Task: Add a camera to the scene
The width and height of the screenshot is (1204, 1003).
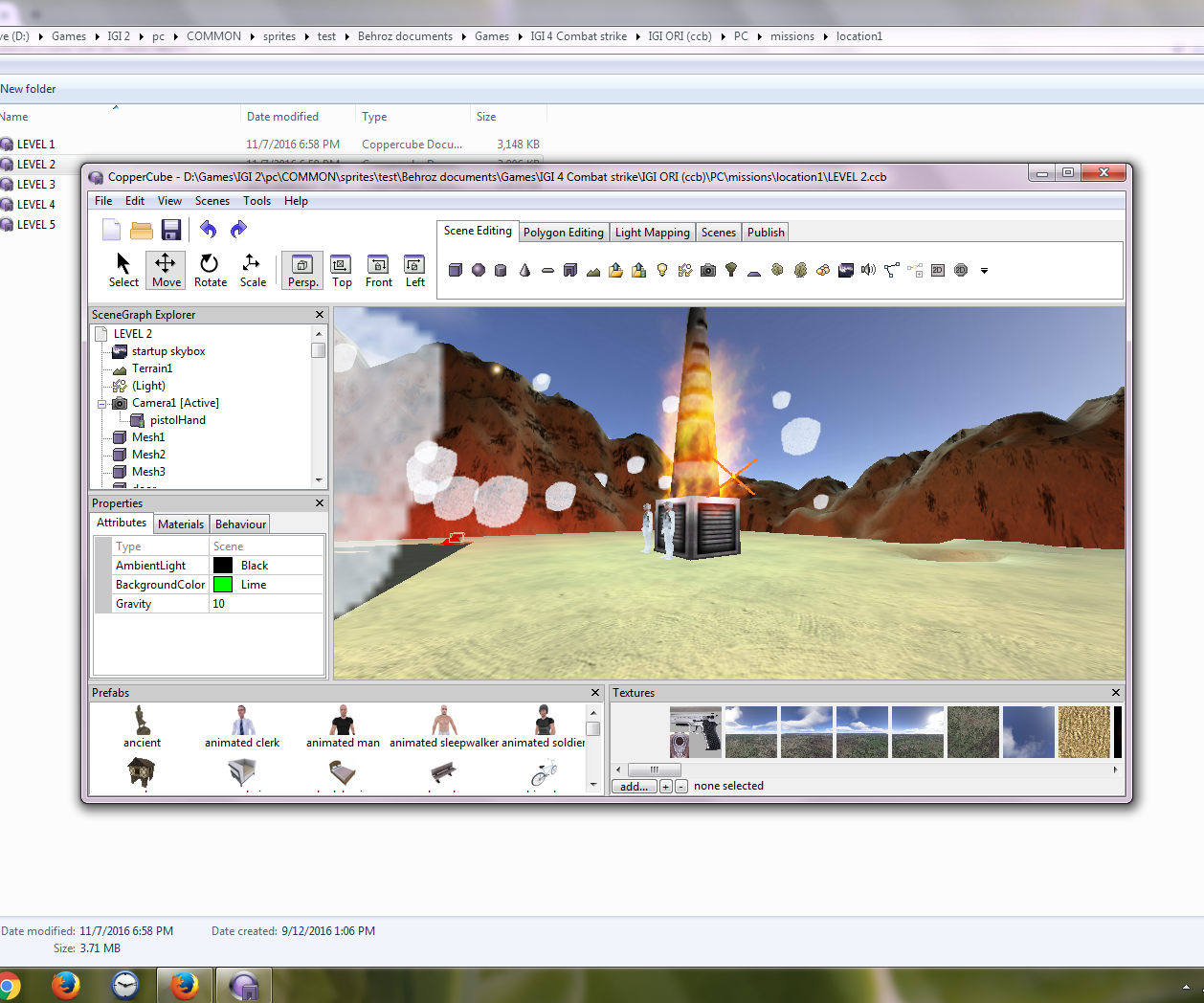Action: (707, 270)
